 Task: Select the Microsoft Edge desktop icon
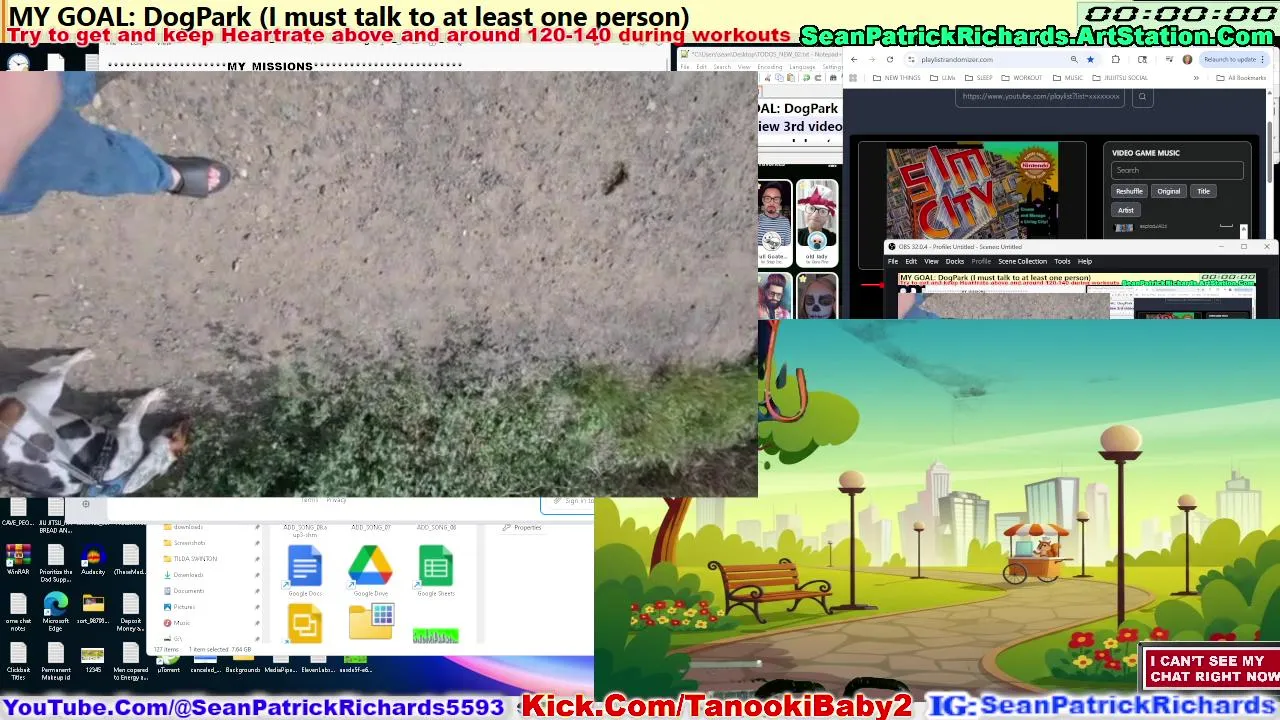(x=56, y=610)
